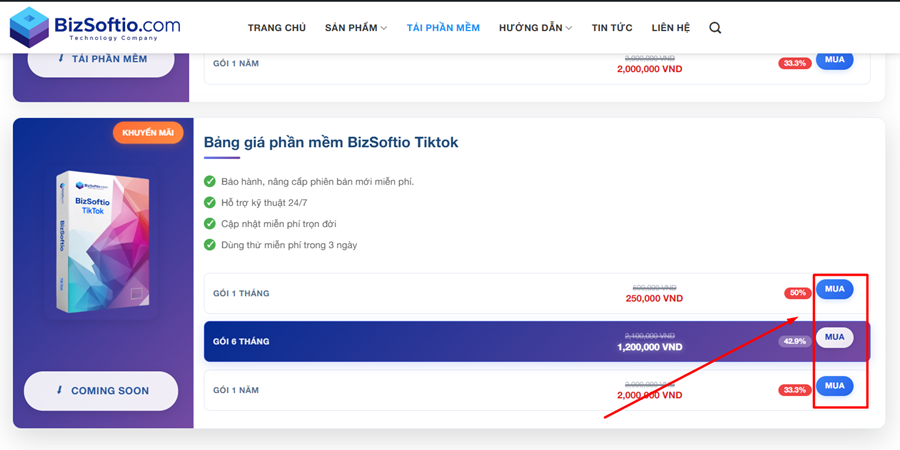Open the Tin Tức menu item

point(612,28)
